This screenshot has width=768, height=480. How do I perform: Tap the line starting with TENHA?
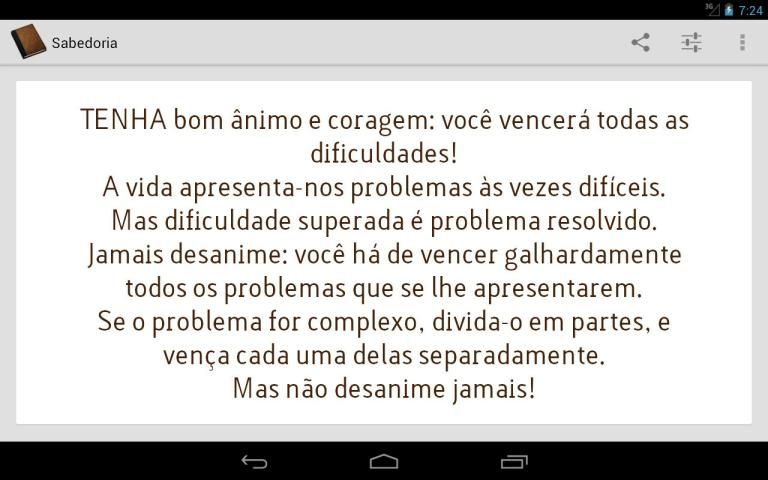(x=384, y=120)
